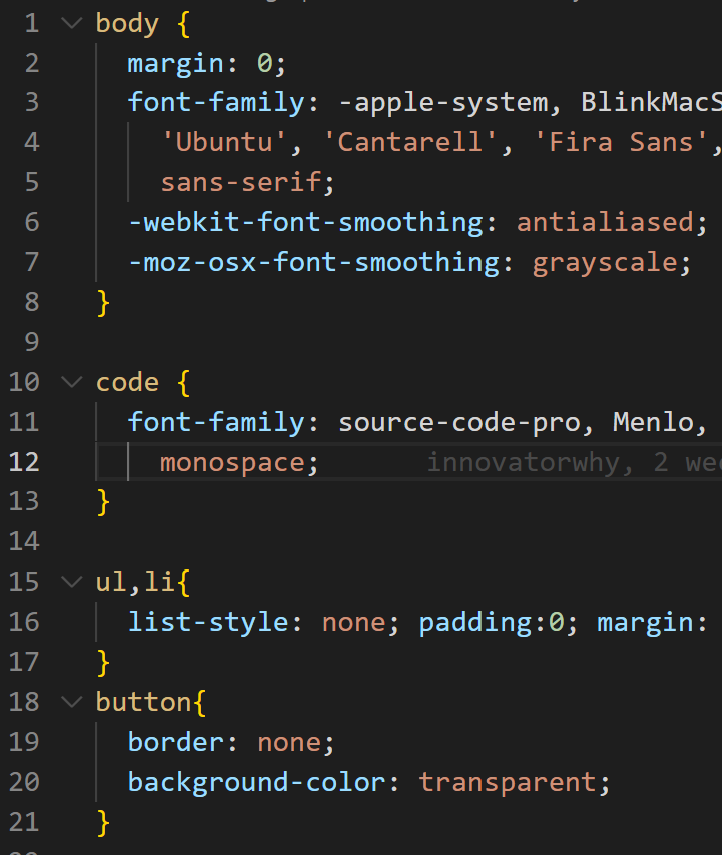Click the 'transparent' value
Image resolution: width=722 pixels, height=855 pixels.
(507, 783)
